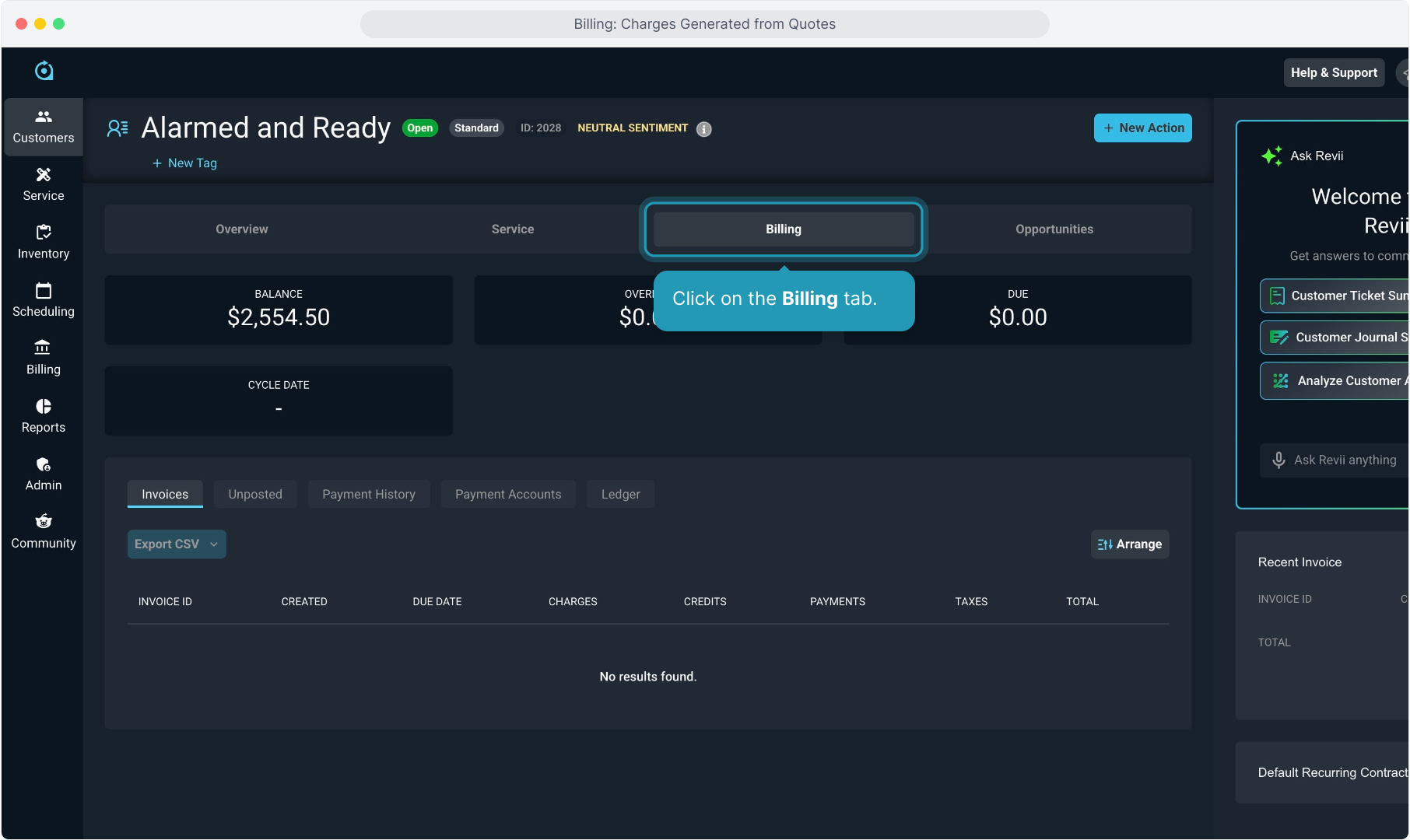Click the Revii logo icon
This screenshot has height=840, width=1410.
(x=44, y=71)
